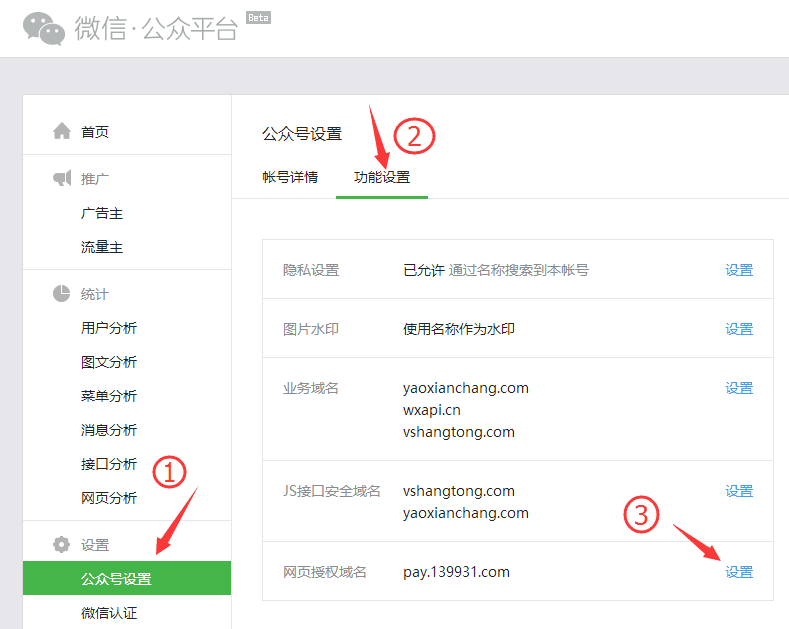Image resolution: width=789 pixels, height=629 pixels.
Task: Click 设置 link for 图片水印 row
Action: click(738, 329)
